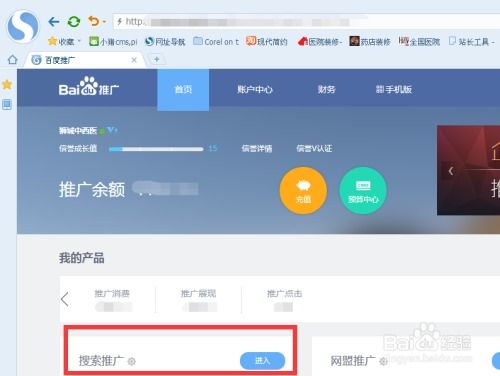The height and width of the screenshot is (376, 500).
Task: Open a new tab with plus button
Action: click(157, 59)
